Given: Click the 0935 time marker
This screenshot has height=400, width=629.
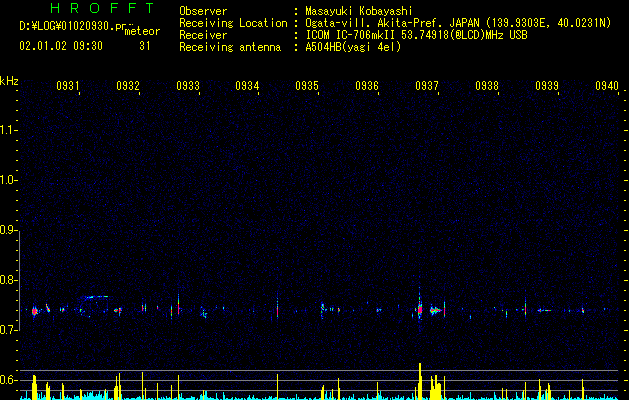Looking at the screenshot, I should pos(307,86).
